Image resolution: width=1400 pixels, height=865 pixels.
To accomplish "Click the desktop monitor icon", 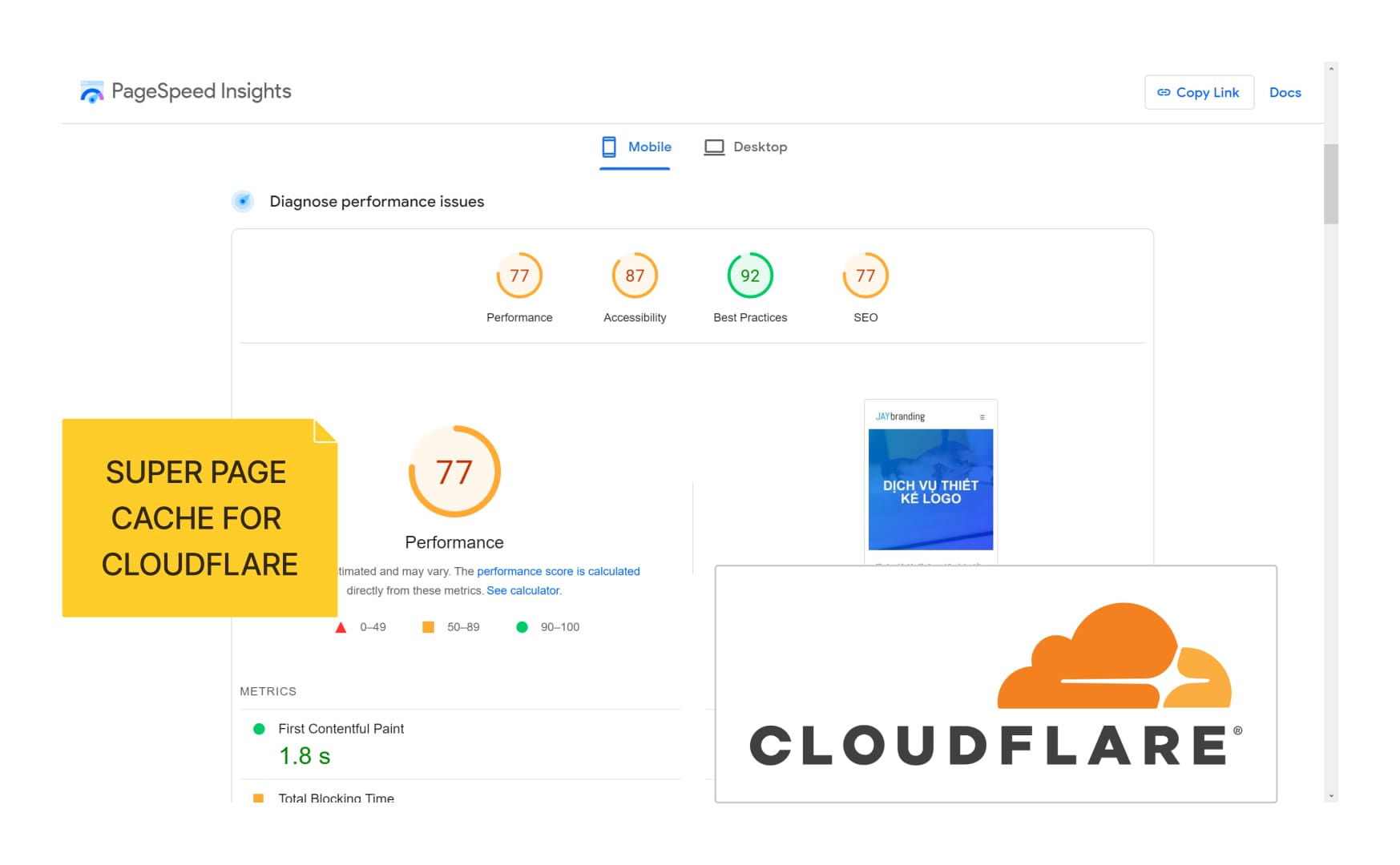I will pos(714,147).
